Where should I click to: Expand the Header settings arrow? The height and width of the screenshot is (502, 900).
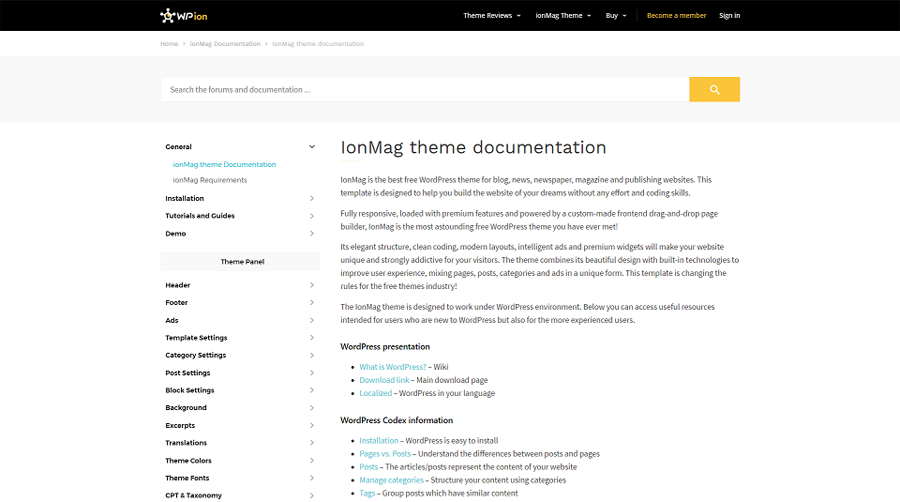point(312,285)
